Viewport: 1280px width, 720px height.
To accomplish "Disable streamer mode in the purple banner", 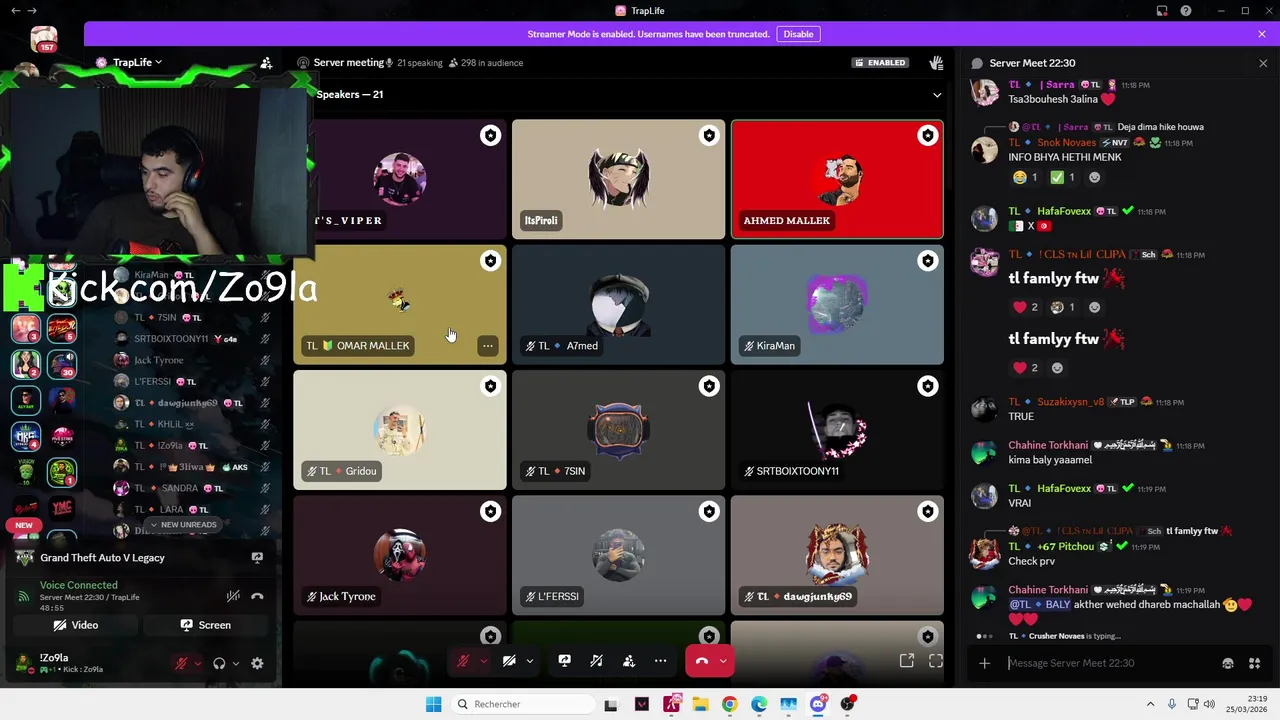I will pos(798,34).
